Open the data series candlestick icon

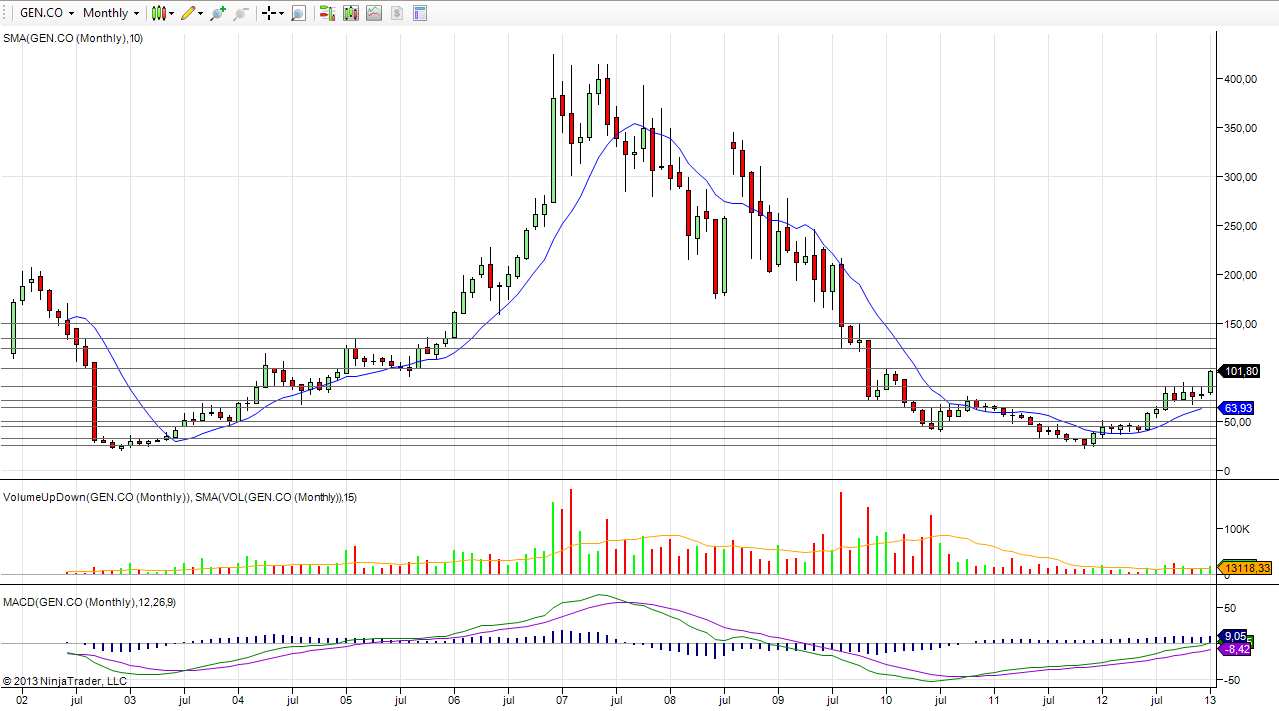tap(350, 13)
